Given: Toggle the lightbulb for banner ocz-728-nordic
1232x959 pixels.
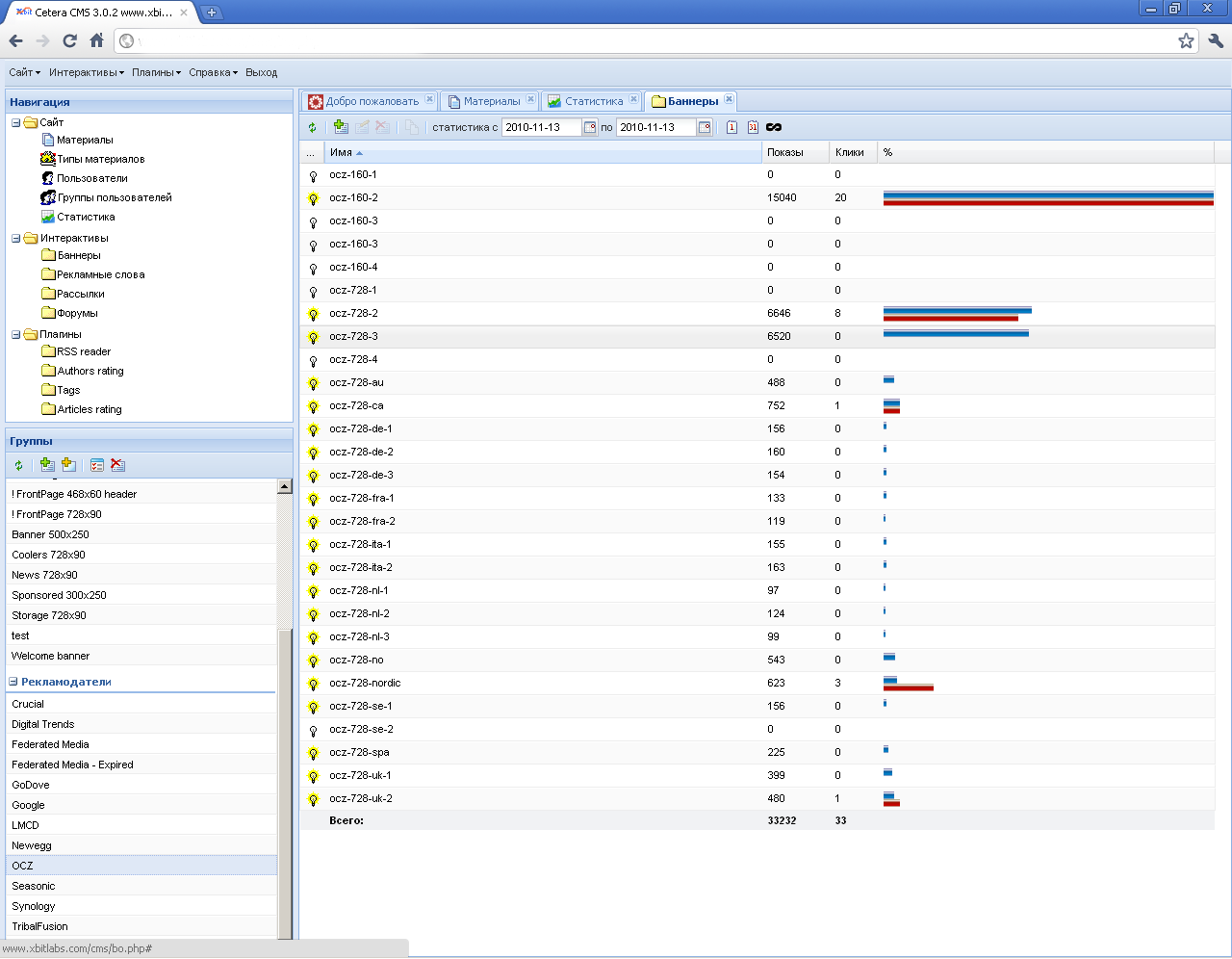Looking at the screenshot, I should pyautogui.click(x=313, y=684).
